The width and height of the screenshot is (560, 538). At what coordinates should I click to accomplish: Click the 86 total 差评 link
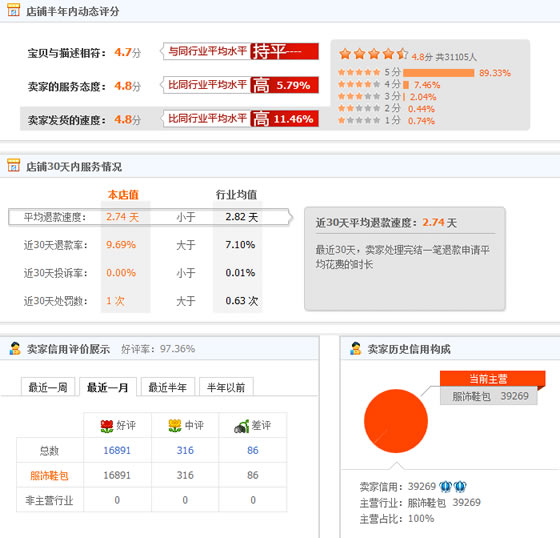(252, 450)
